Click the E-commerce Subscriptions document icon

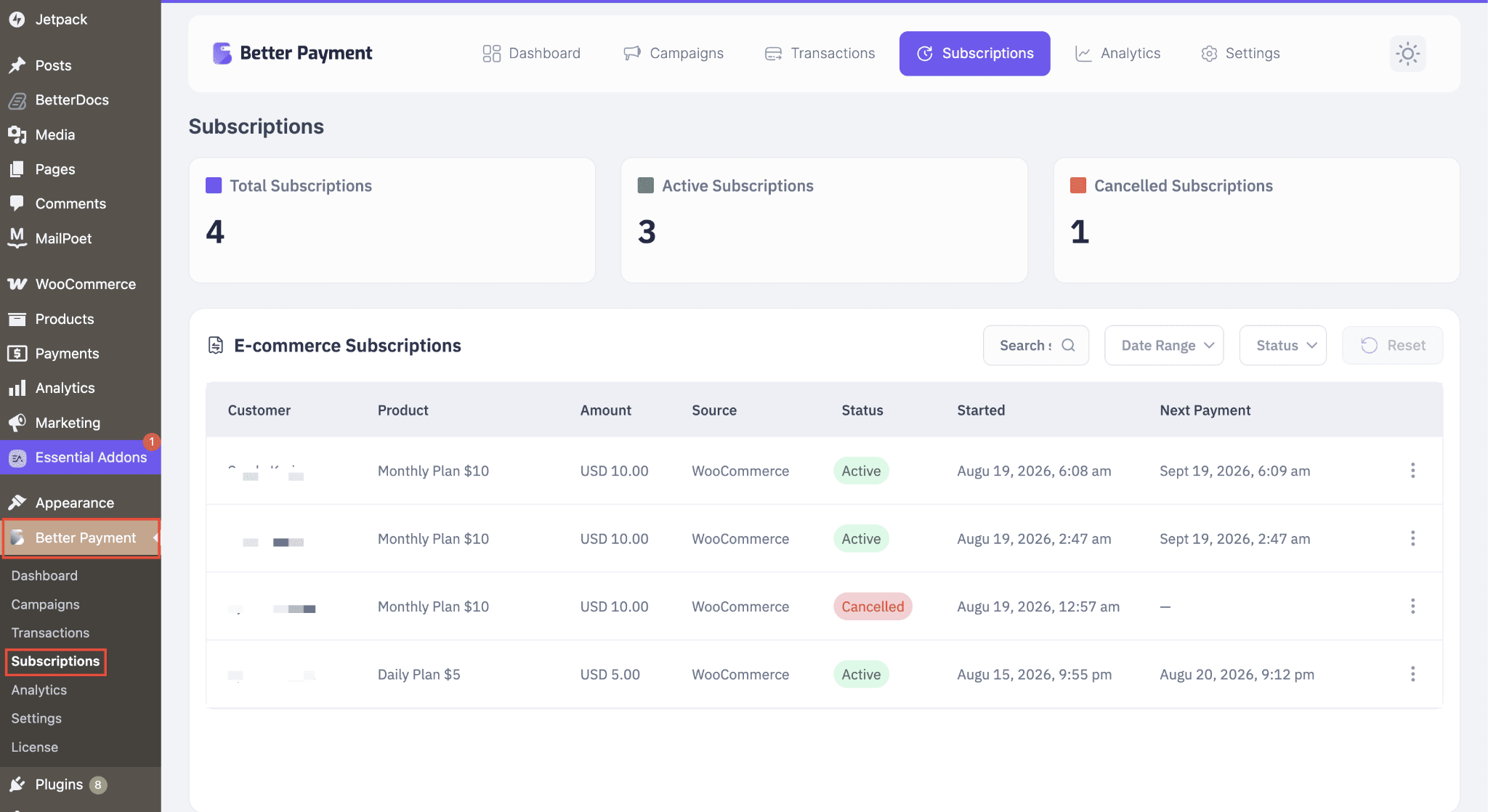(x=216, y=345)
